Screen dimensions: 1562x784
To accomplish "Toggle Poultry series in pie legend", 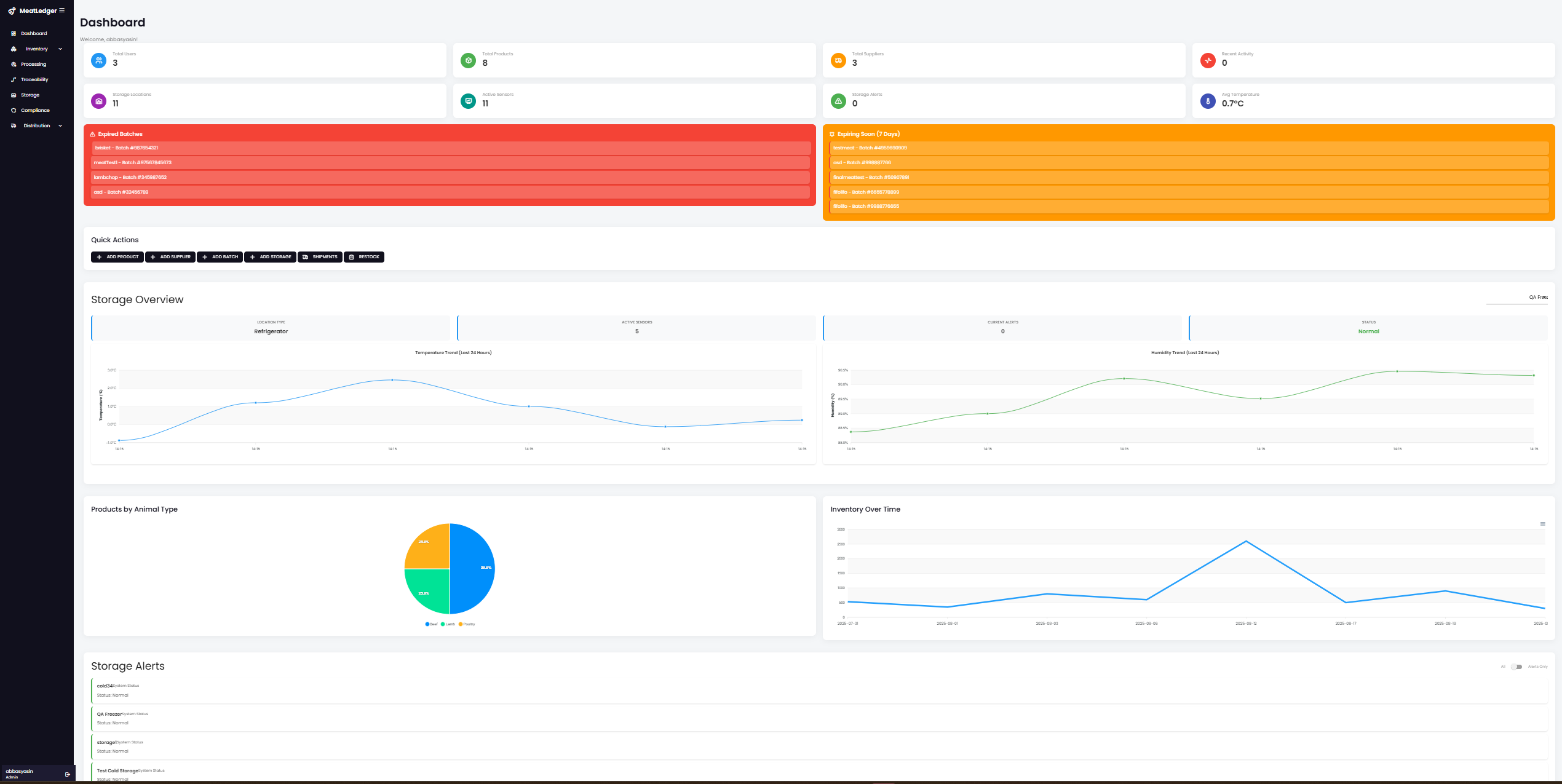I will 467,624.
